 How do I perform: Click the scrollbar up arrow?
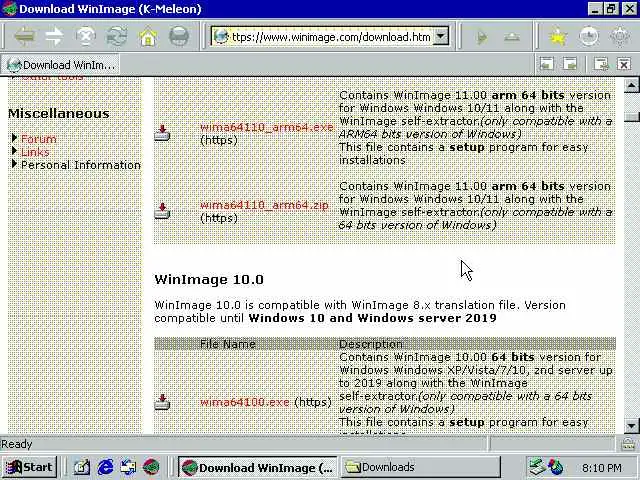coord(631,85)
